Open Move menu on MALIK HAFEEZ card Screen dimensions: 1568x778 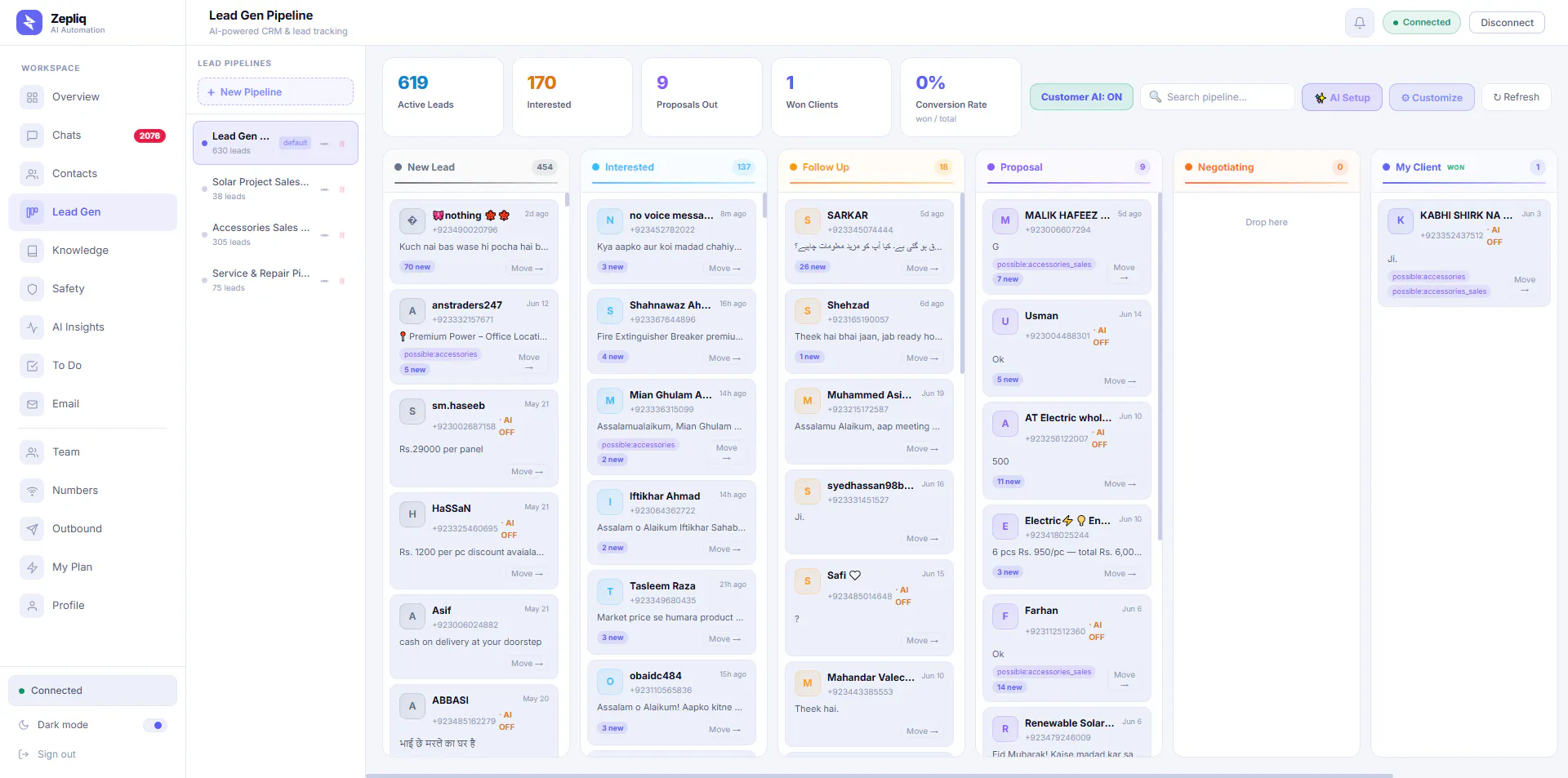(1124, 272)
